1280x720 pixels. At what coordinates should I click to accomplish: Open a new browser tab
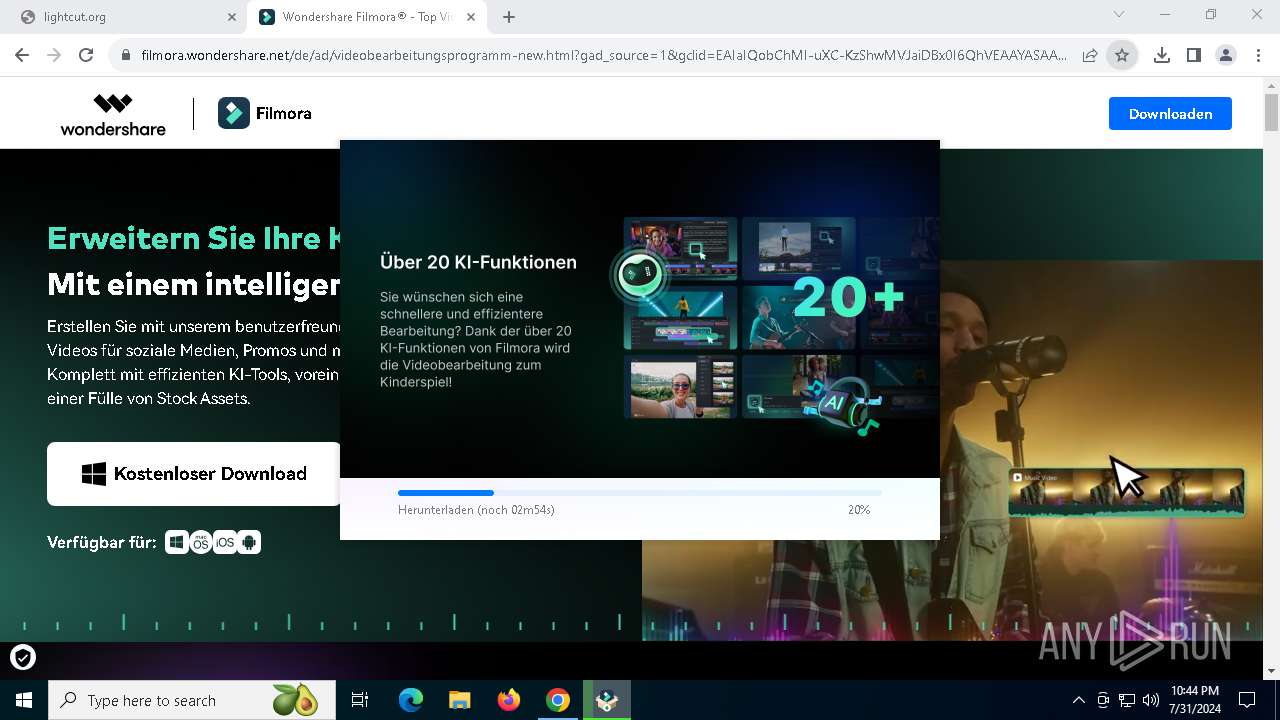[x=509, y=17]
